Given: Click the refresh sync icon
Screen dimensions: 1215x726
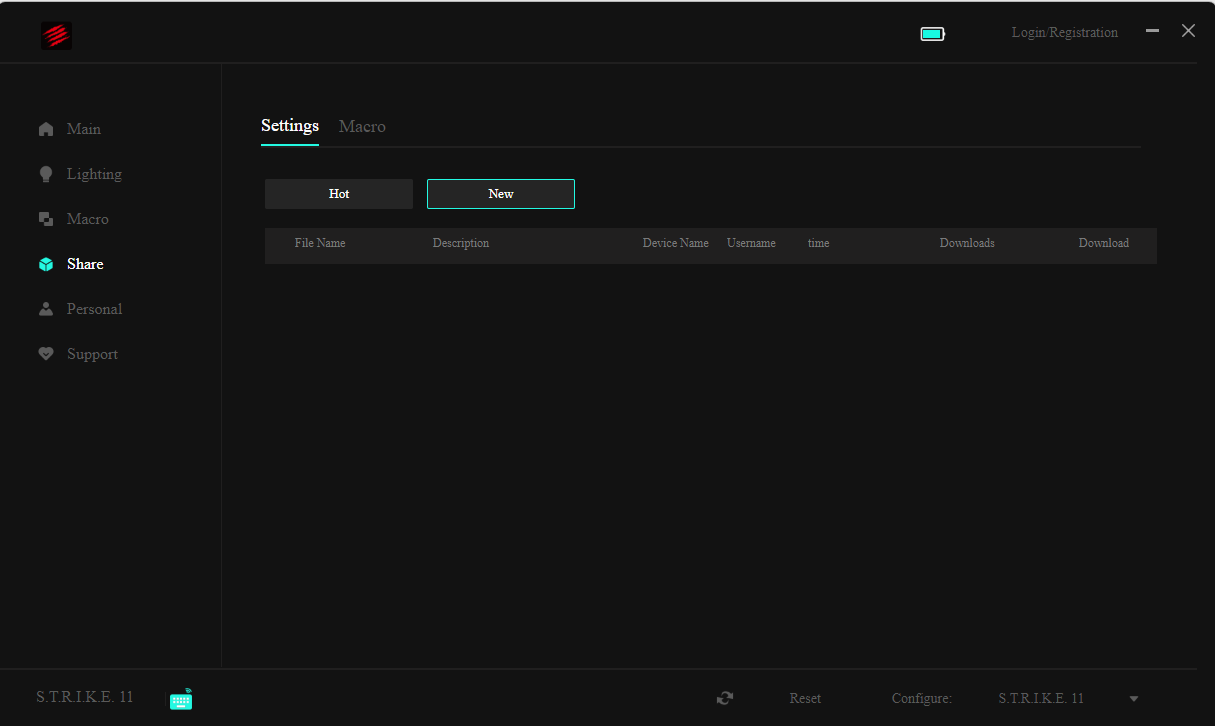Looking at the screenshot, I should click(725, 699).
